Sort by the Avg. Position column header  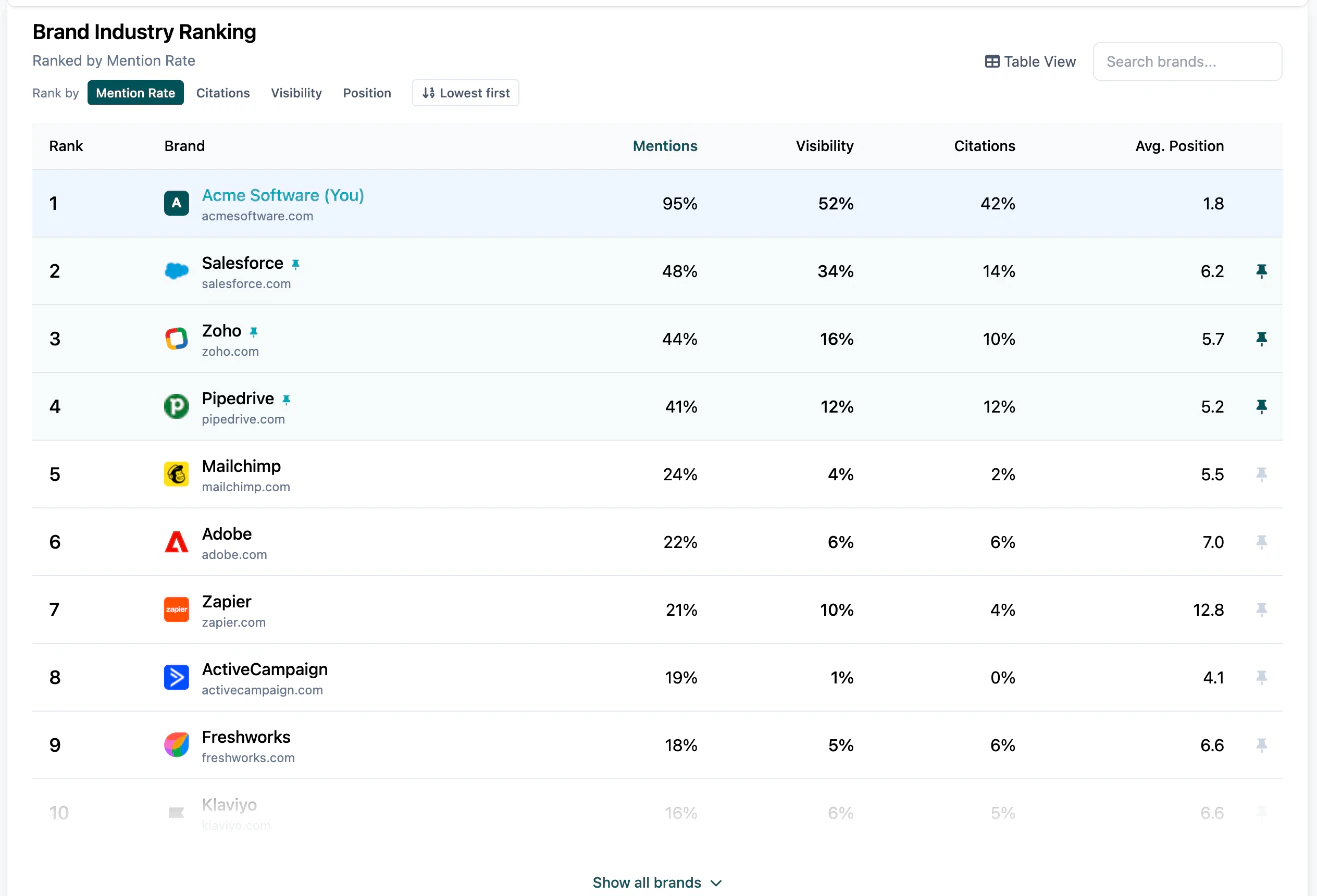click(1180, 146)
